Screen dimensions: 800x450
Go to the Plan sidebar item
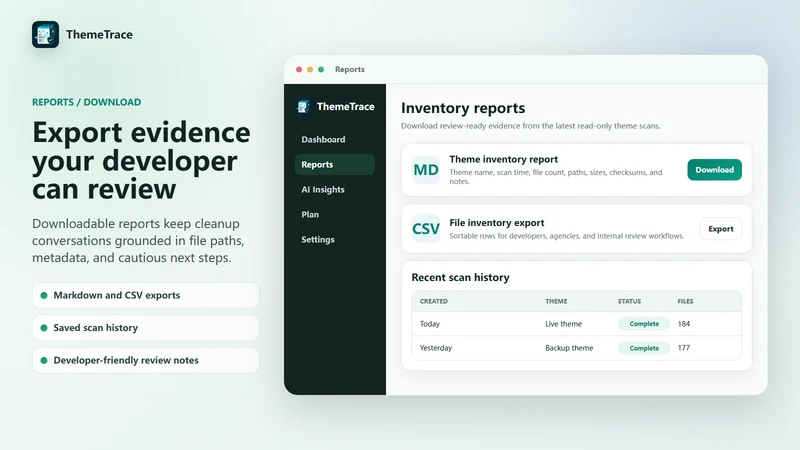coord(335,214)
